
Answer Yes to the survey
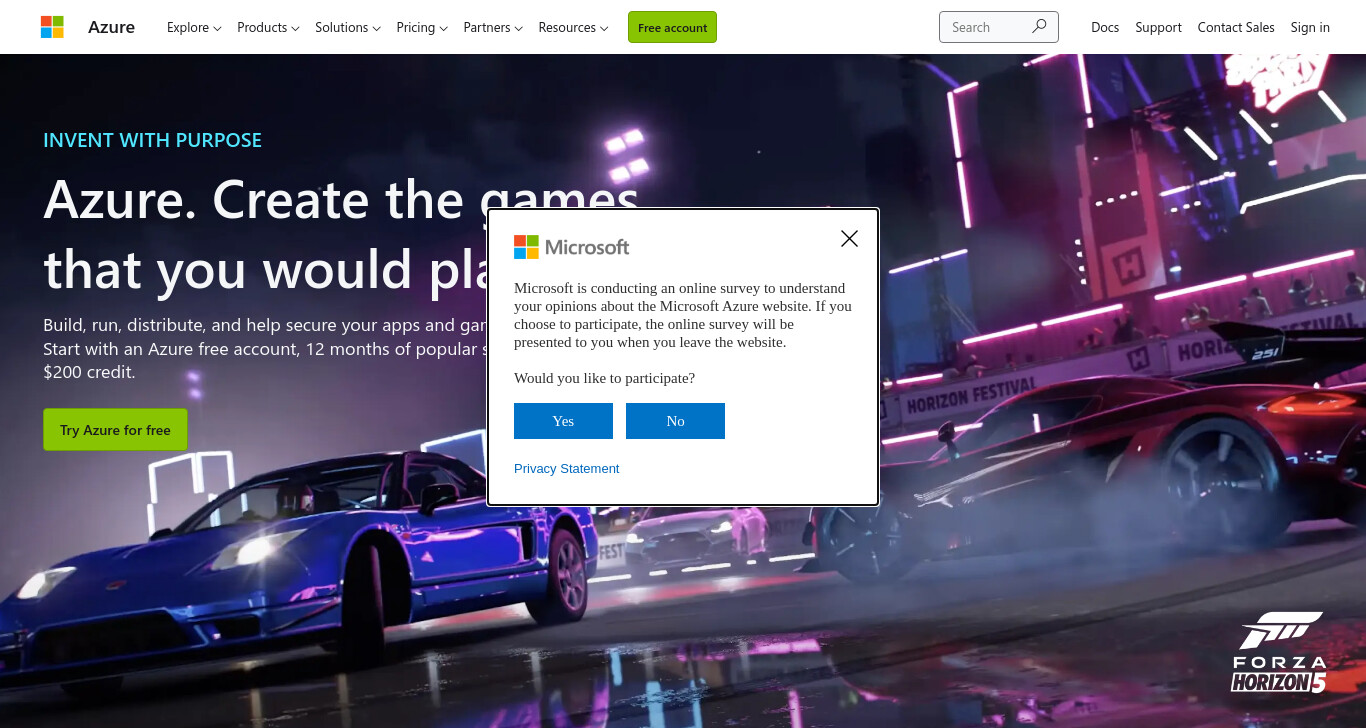pyautogui.click(x=563, y=421)
